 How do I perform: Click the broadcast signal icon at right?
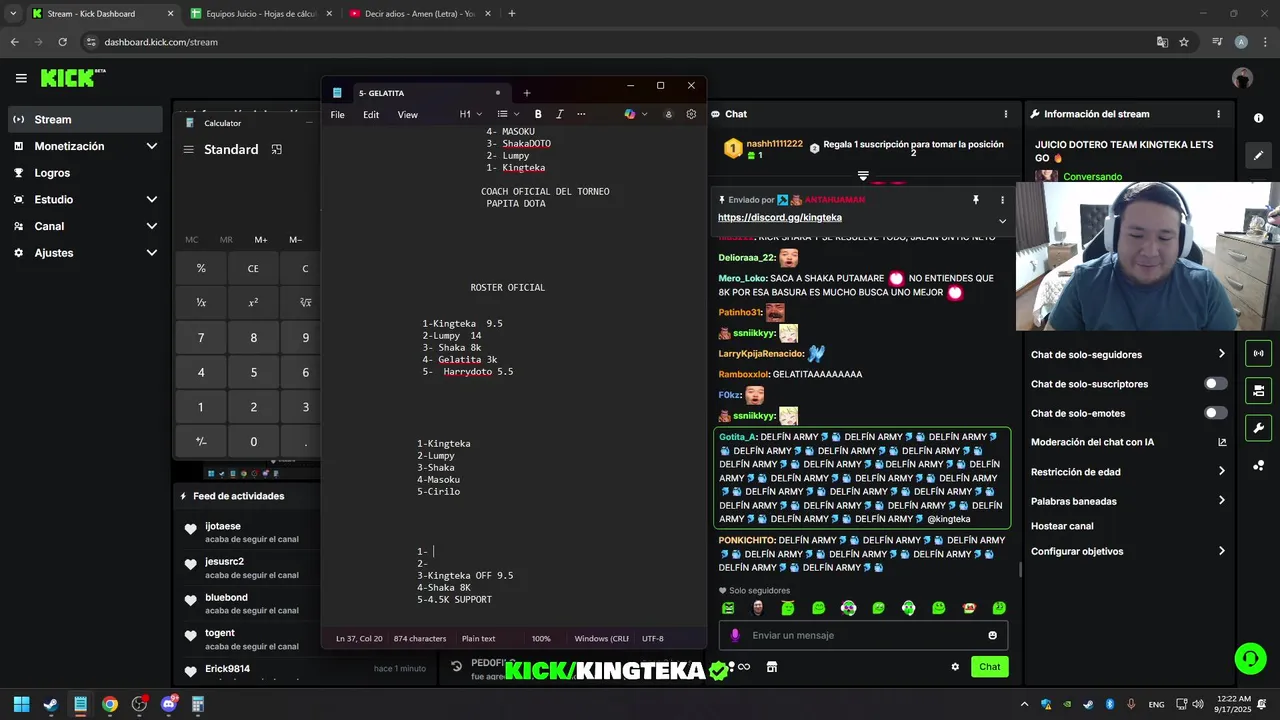pyautogui.click(x=1258, y=353)
